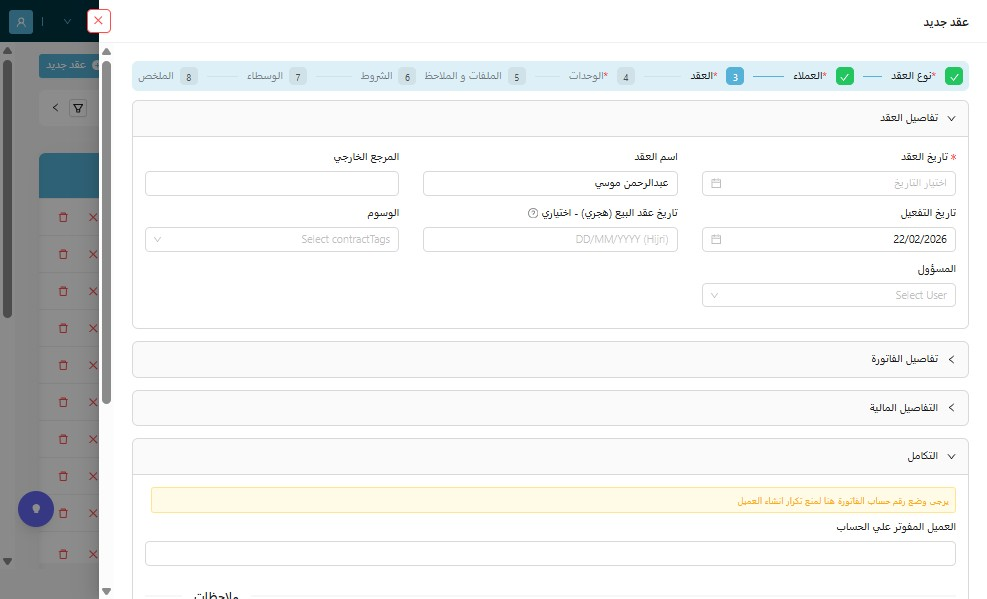987x599 pixels.
Task: Close the عقد جديد drawer with red X
Action: (98, 21)
